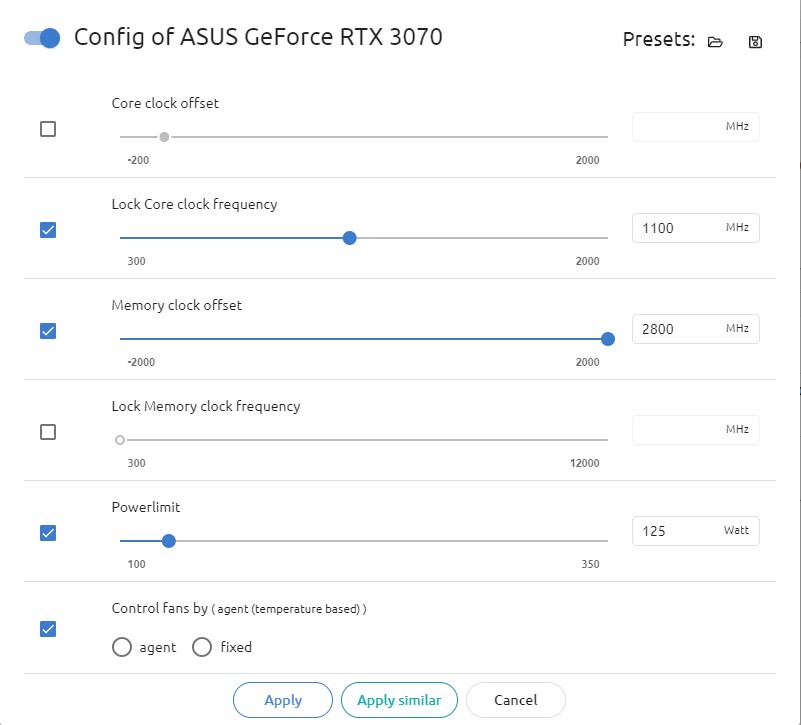Click the Core clock offset MHz input field
801x725 pixels.
pyautogui.click(x=696, y=127)
